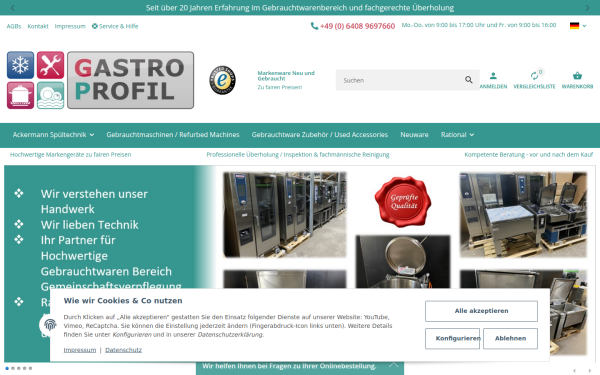Click Alle akzeptieren cookie button
600x375 pixels.
[x=481, y=311]
